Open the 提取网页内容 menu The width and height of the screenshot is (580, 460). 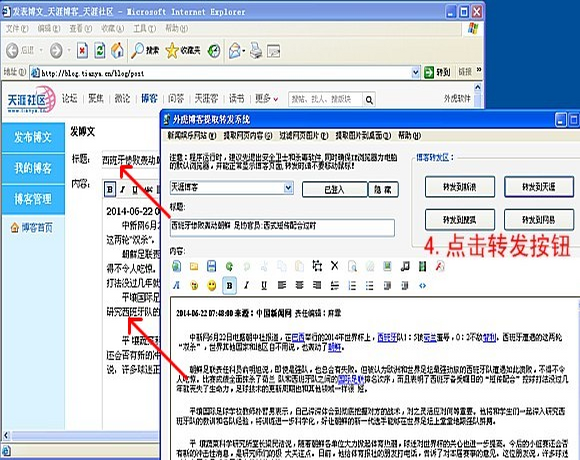coord(248,135)
